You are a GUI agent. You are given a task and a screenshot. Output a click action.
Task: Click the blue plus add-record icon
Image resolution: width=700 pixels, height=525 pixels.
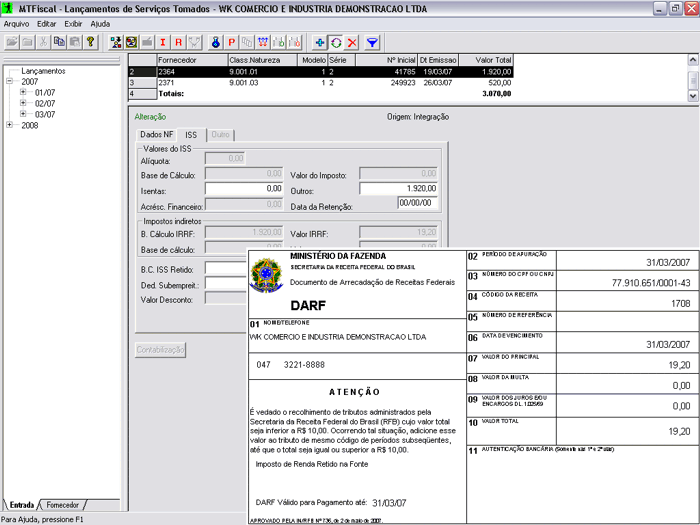(320, 43)
